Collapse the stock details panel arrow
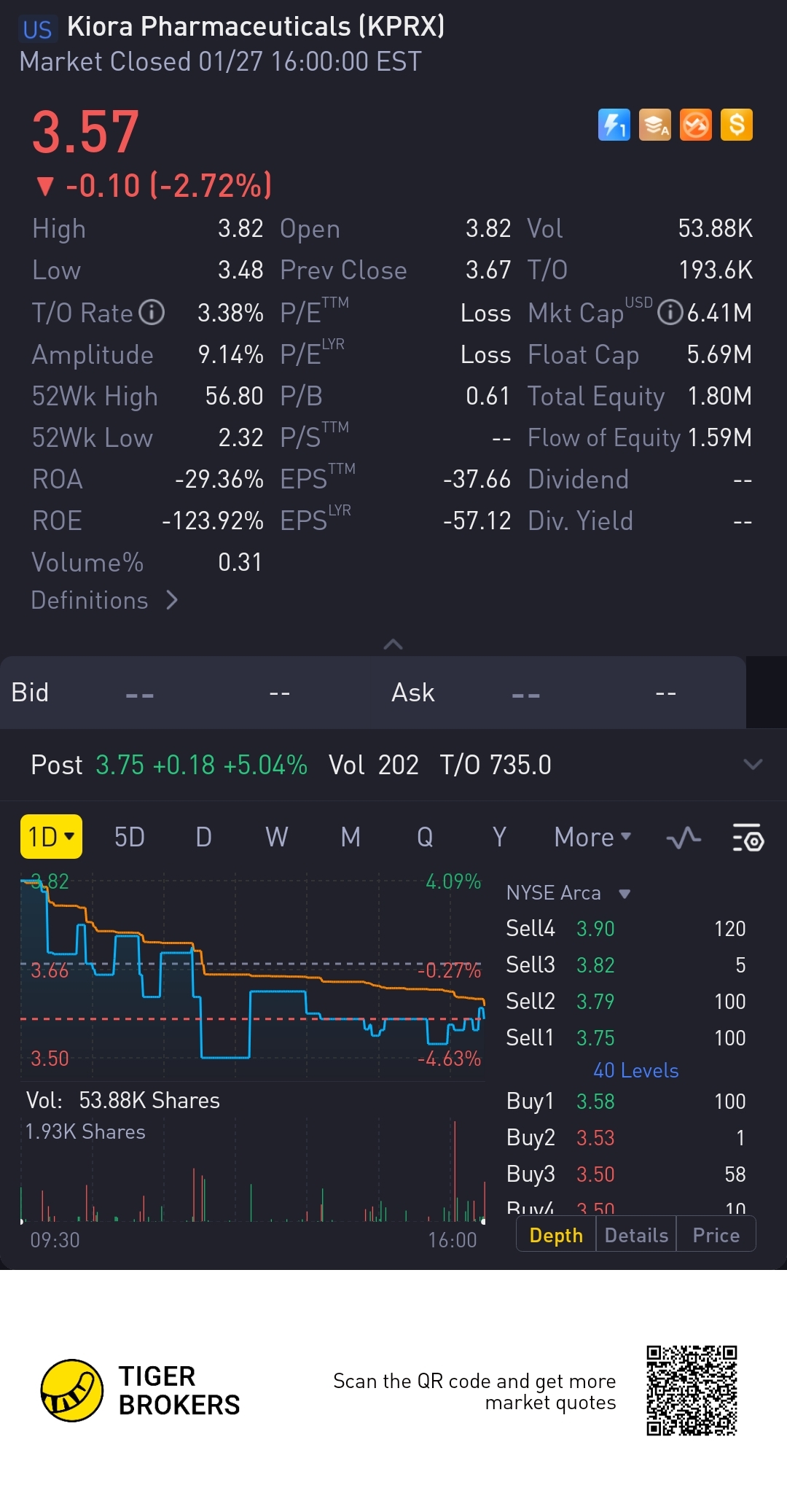The image size is (787, 1512). coord(393,644)
